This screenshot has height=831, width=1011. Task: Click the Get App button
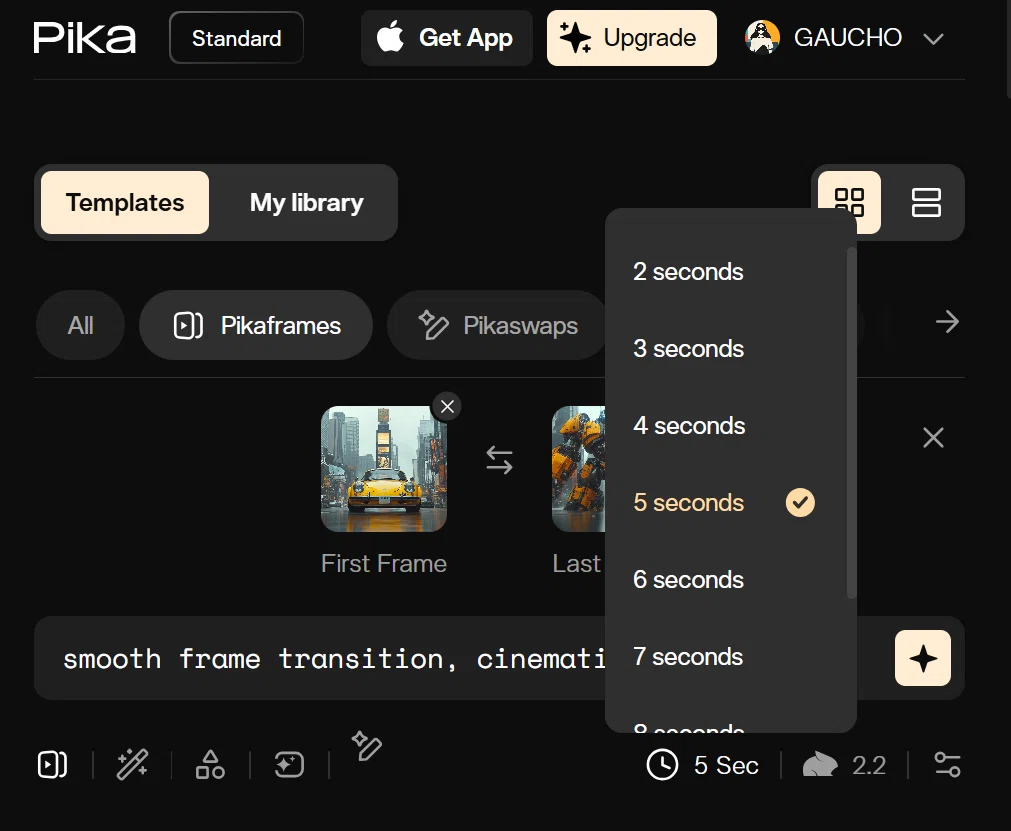point(446,37)
